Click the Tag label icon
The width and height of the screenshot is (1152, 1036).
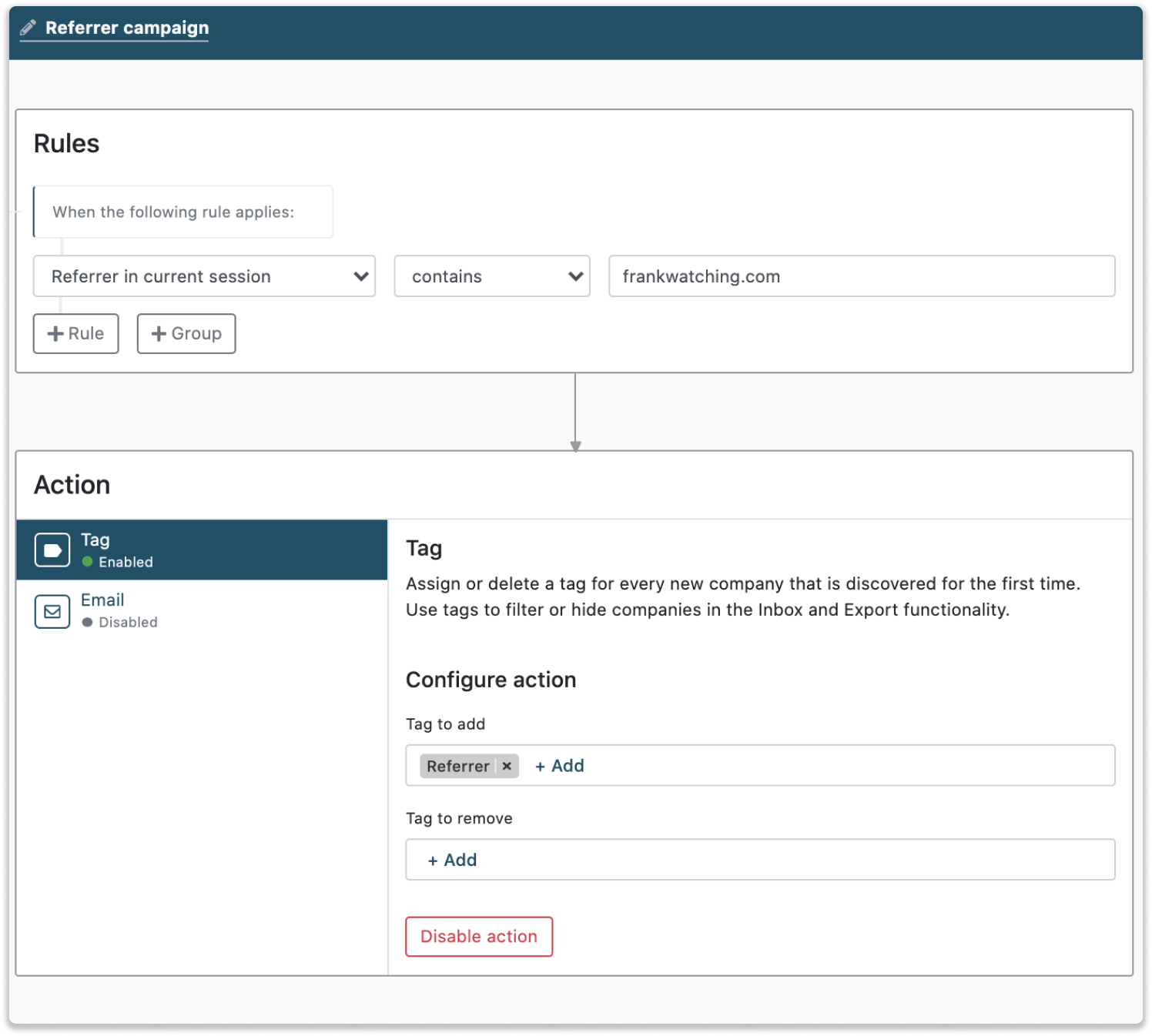coord(52,550)
